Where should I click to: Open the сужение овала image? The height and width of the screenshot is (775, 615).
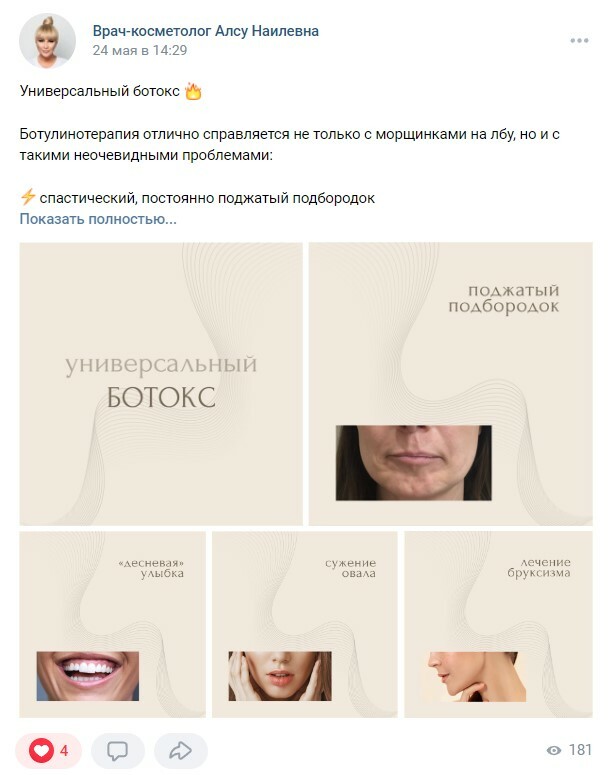305,624
